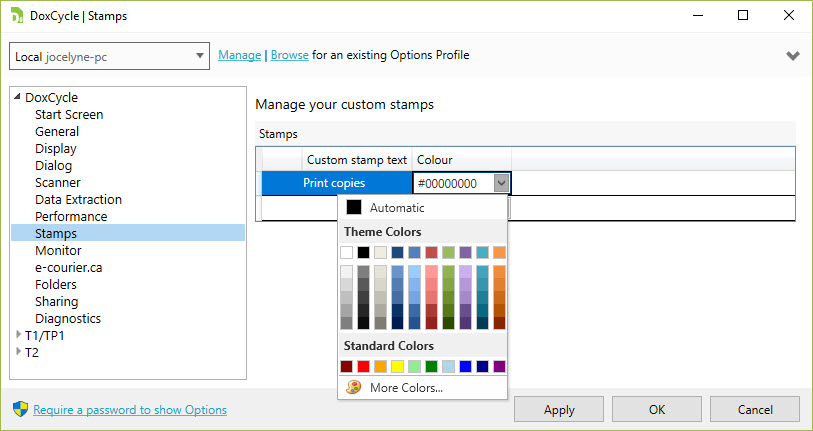Screen dimensions: 813x431
Task: Select General in options tree
Action: pos(57,131)
